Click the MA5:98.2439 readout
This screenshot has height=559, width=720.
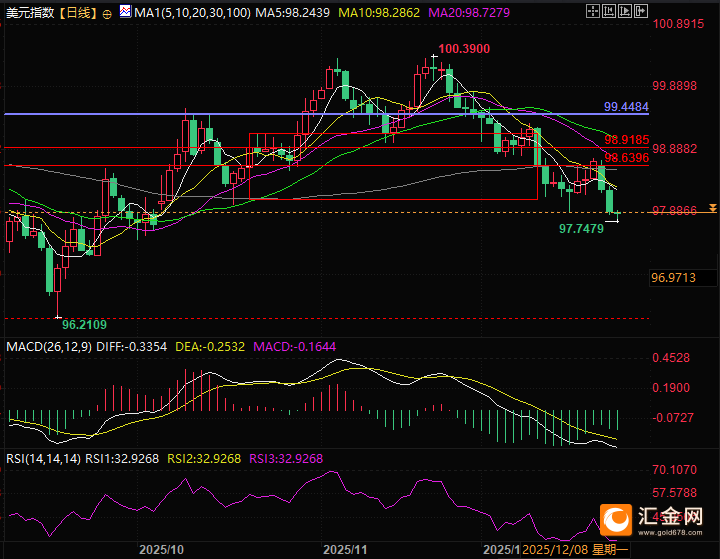(x=292, y=13)
